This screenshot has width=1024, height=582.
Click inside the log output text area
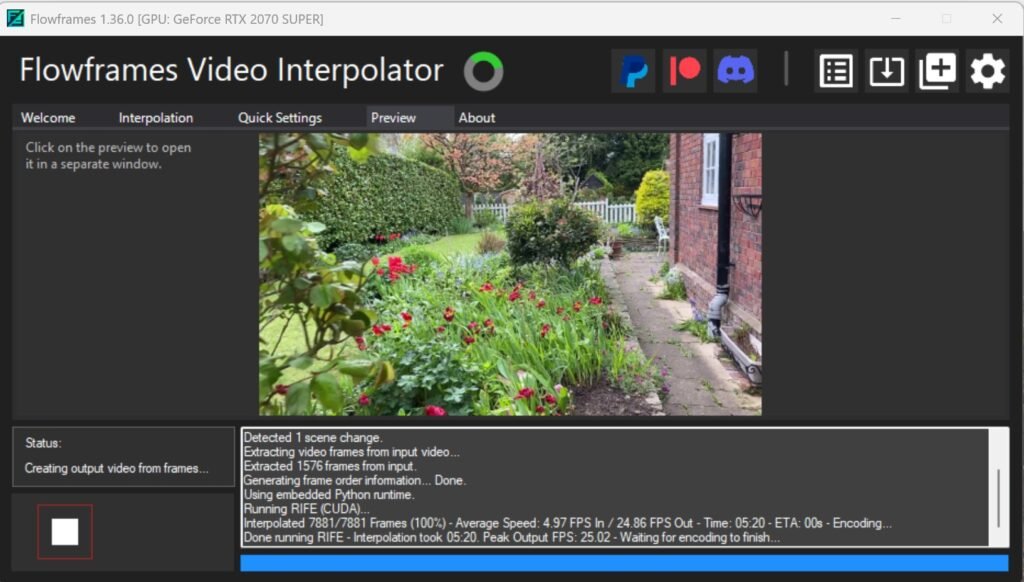[x=600, y=487]
